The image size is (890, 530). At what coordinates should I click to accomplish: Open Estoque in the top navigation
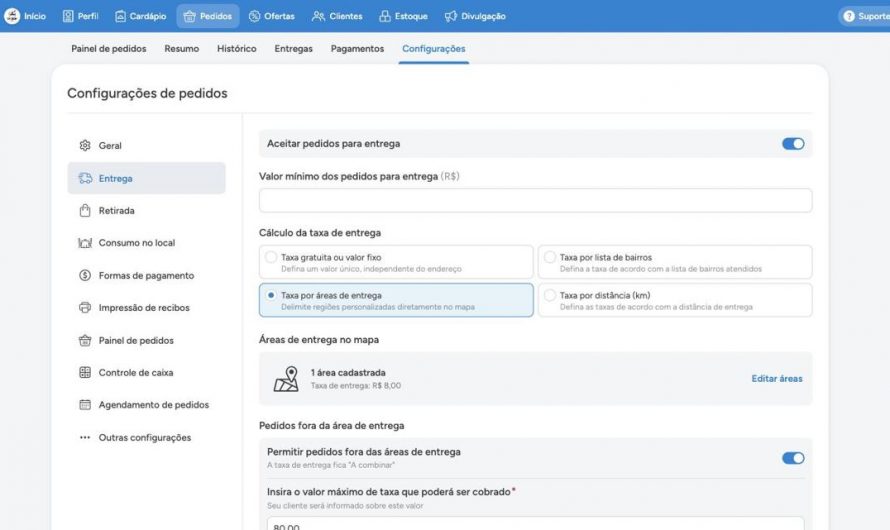[404, 16]
